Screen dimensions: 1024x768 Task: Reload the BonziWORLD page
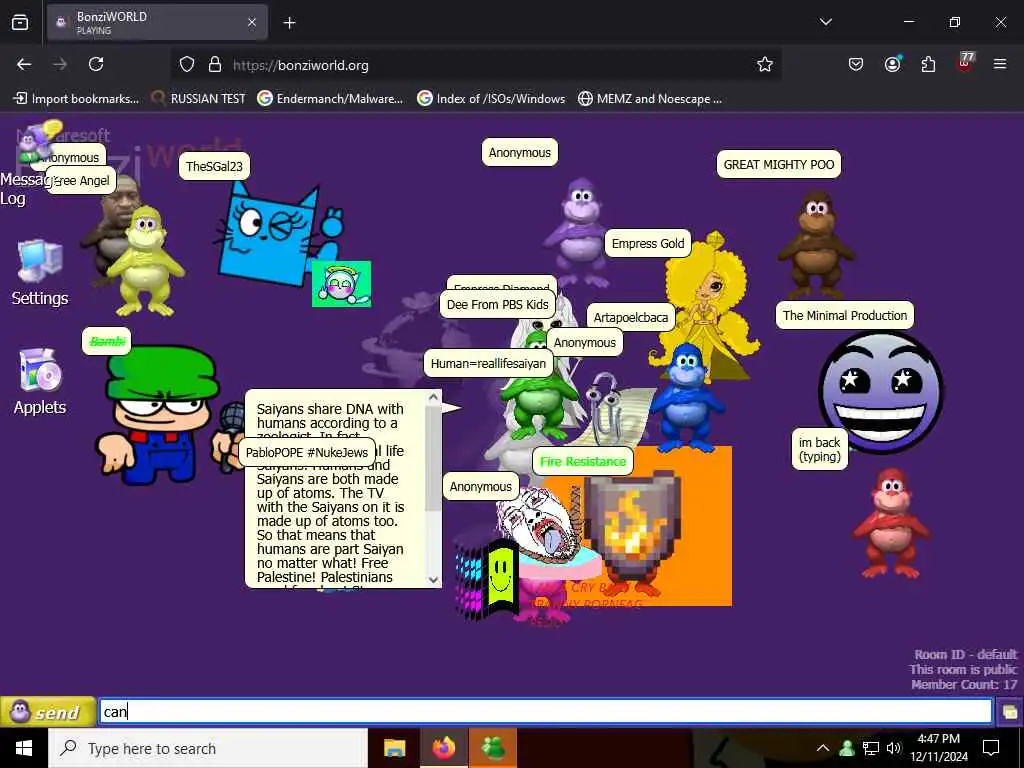point(96,64)
